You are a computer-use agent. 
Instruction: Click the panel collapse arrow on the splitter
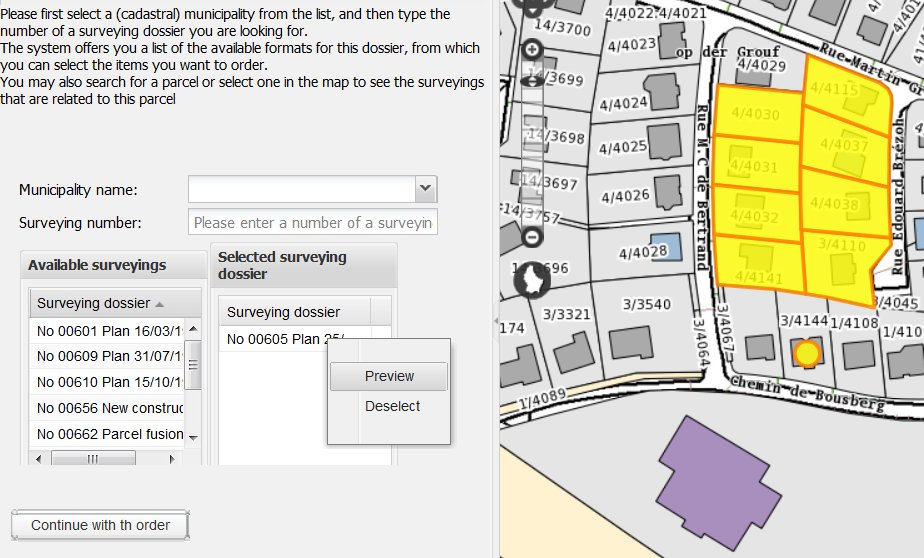coord(495,320)
